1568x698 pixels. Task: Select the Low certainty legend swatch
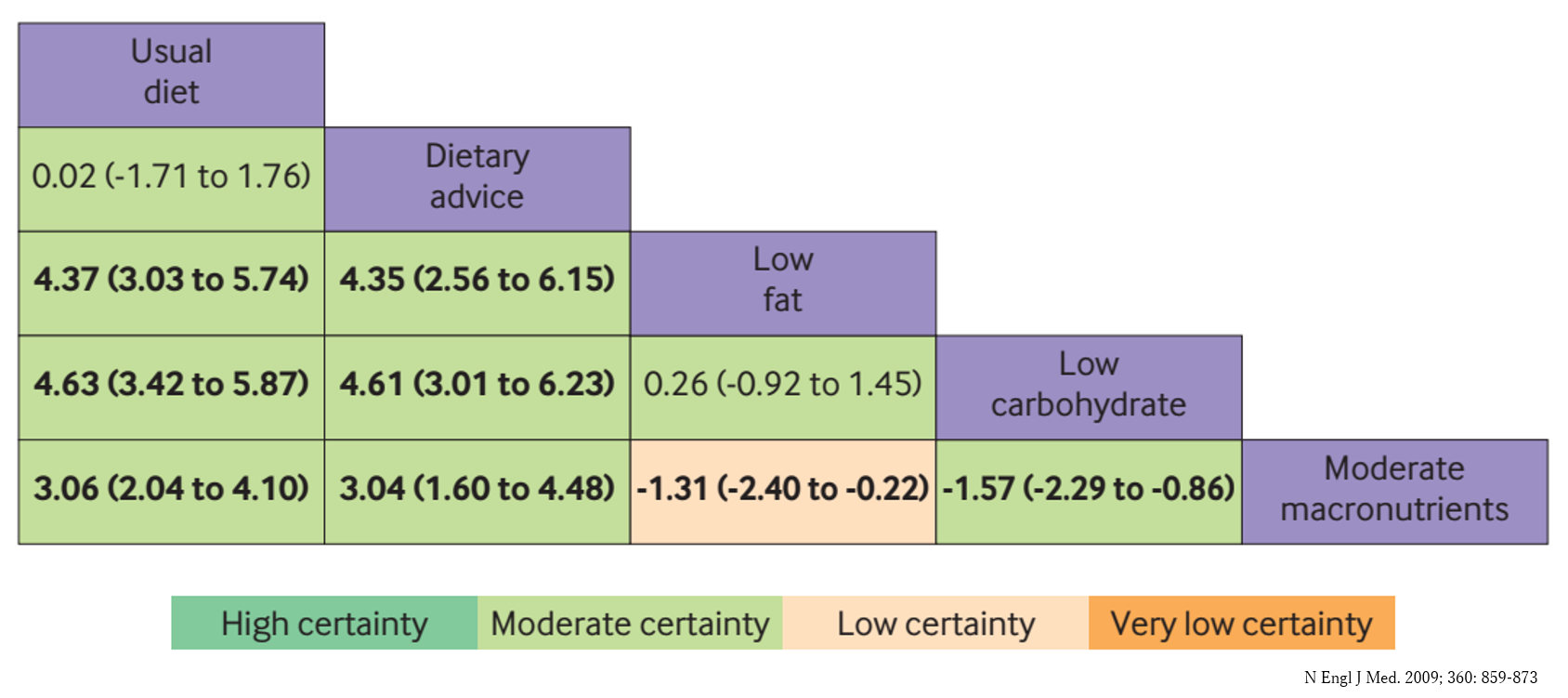[935, 623]
